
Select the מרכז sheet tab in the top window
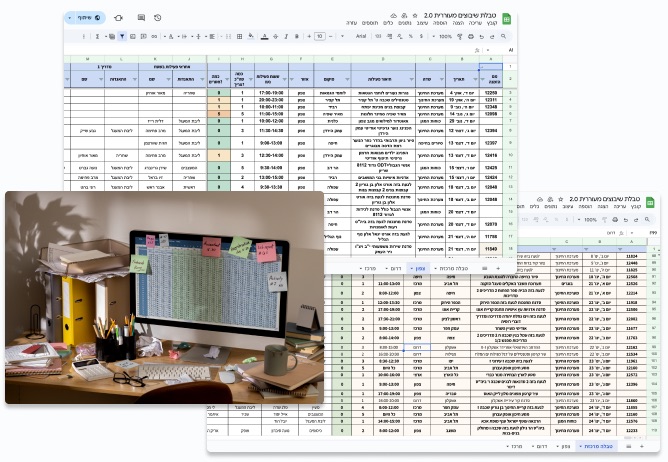(367, 269)
